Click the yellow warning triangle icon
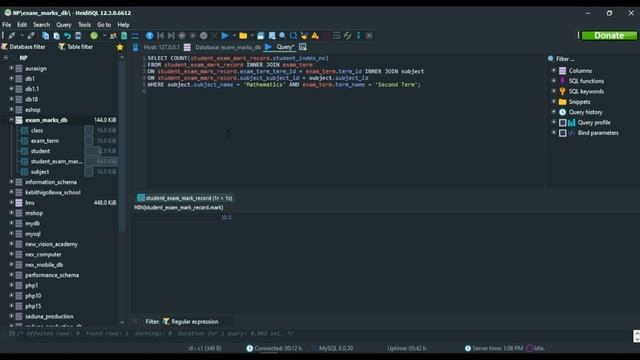 pyautogui.click(x=315, y=36)
